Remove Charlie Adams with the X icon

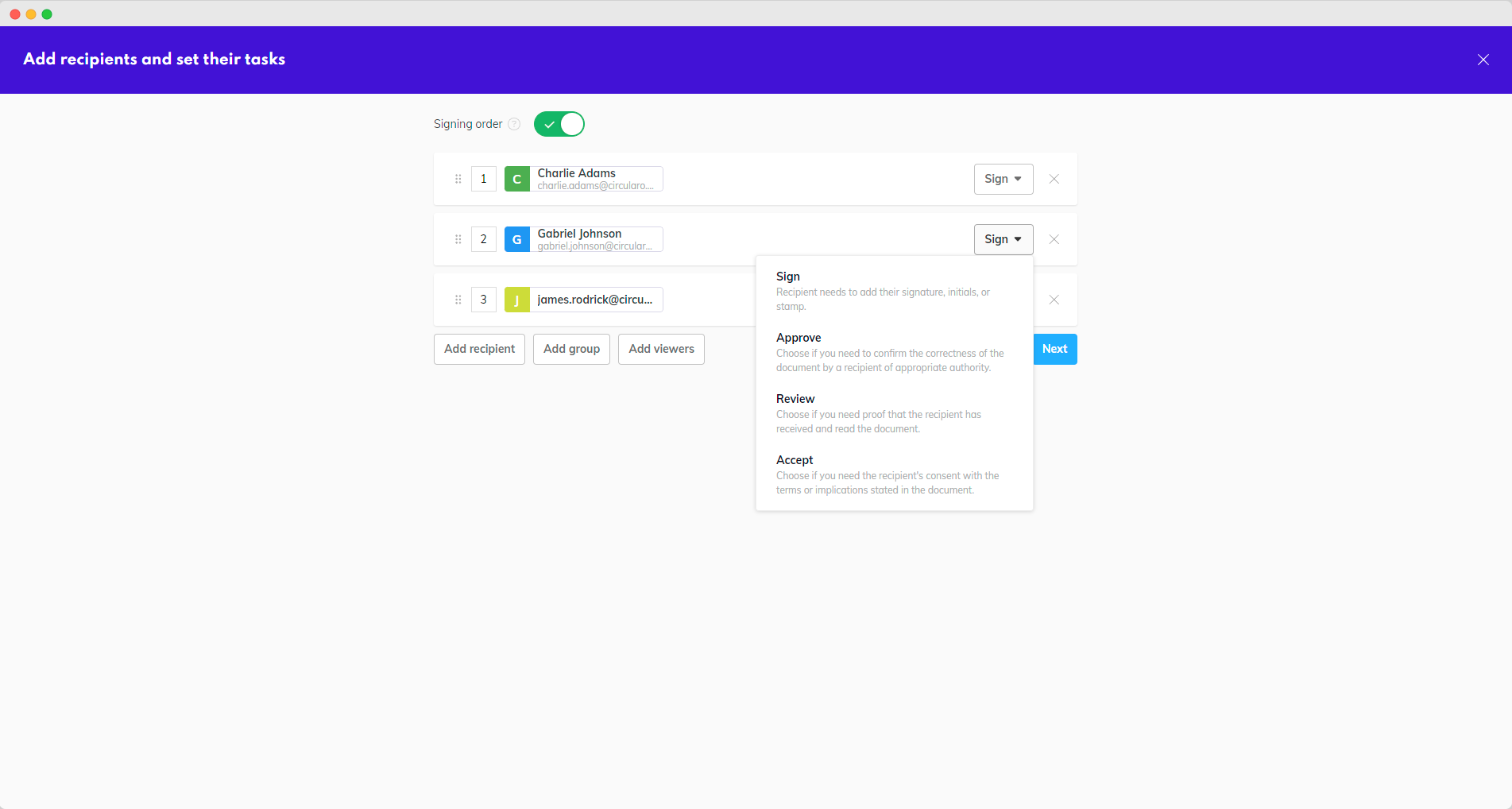tap(1054, 179)
